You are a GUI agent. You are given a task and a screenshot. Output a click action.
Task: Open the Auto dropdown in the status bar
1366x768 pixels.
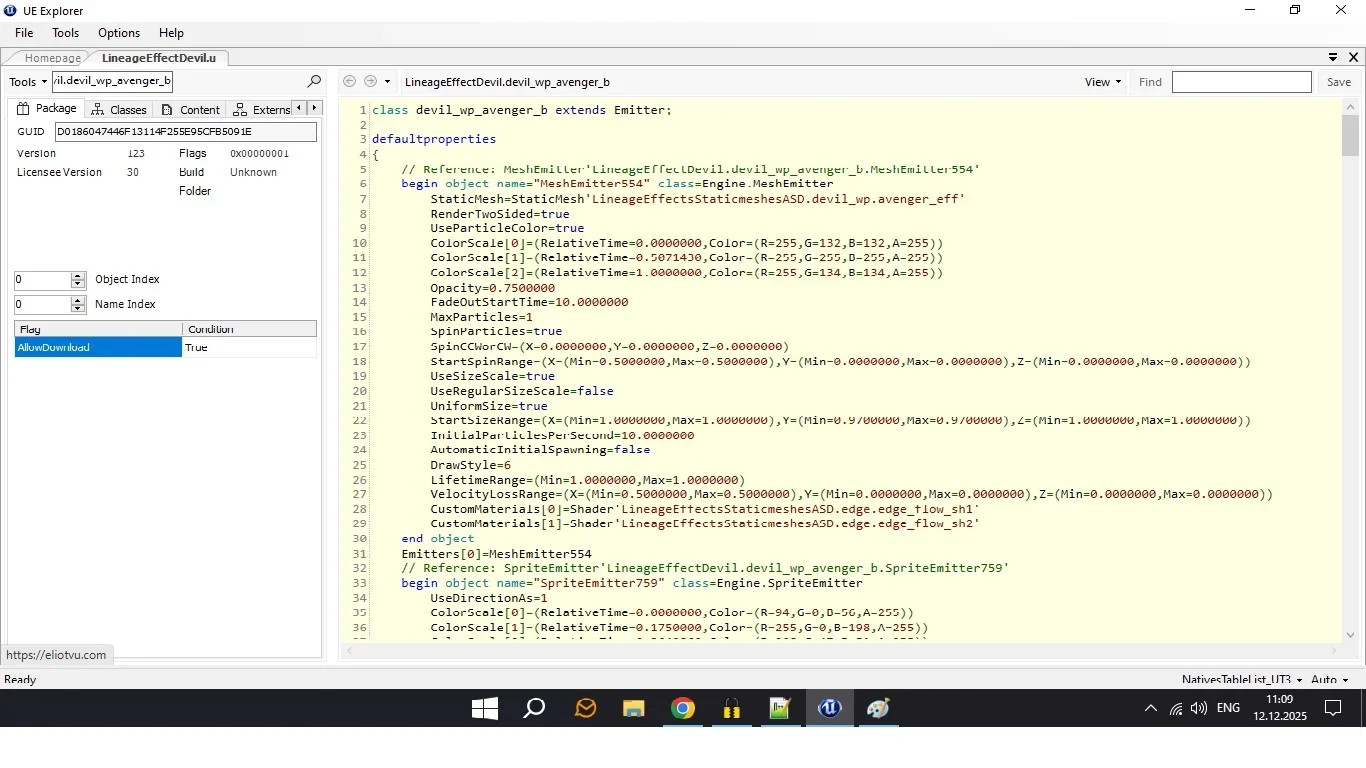pyautogui.click(x=1330, y=679)
